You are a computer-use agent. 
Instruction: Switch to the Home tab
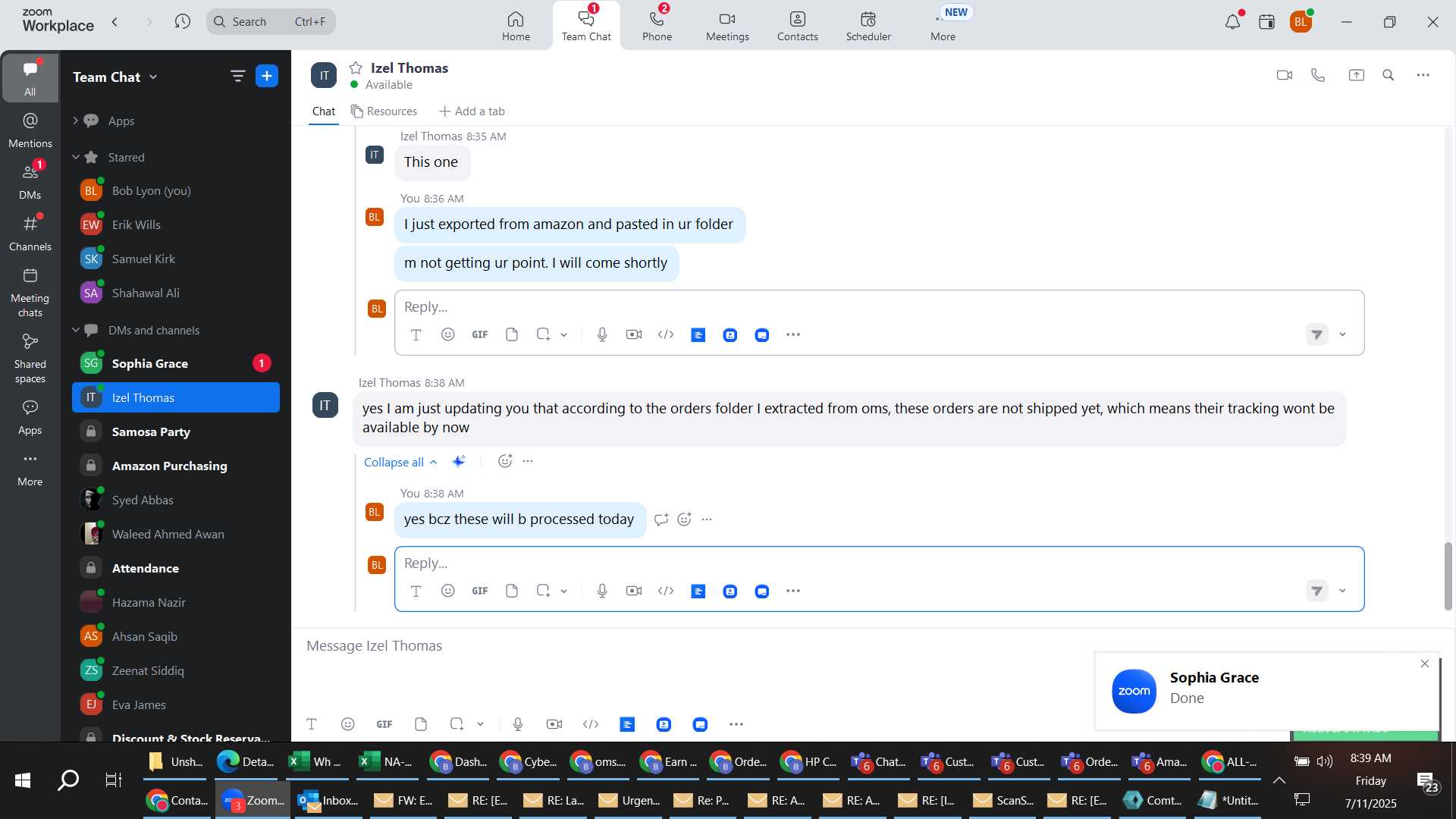[x=516, y=26]
